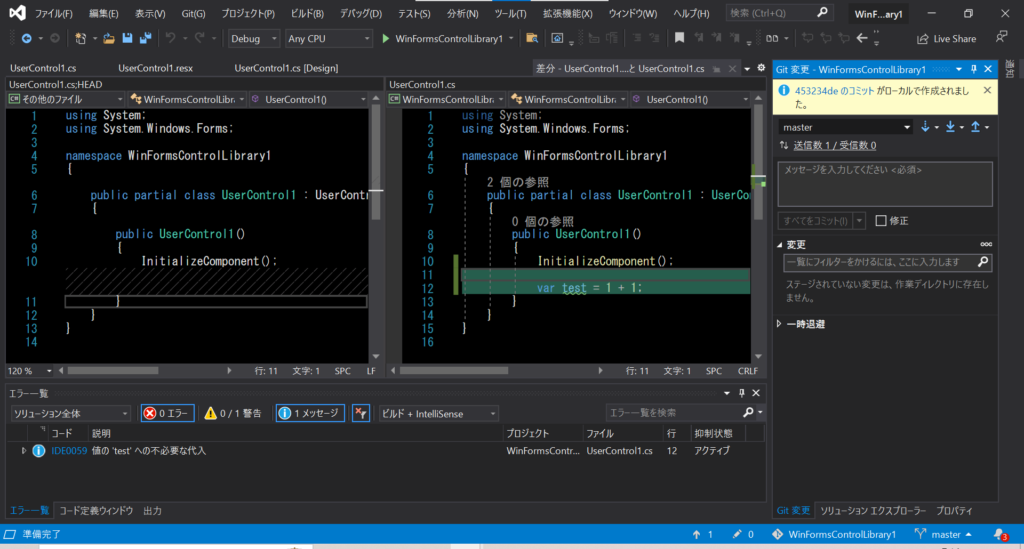Image resolution: width=1024 pixels, height=549 pixels.
Task: Open the dropdown arrow beside すべてをコミット
Action: (859, 221)
